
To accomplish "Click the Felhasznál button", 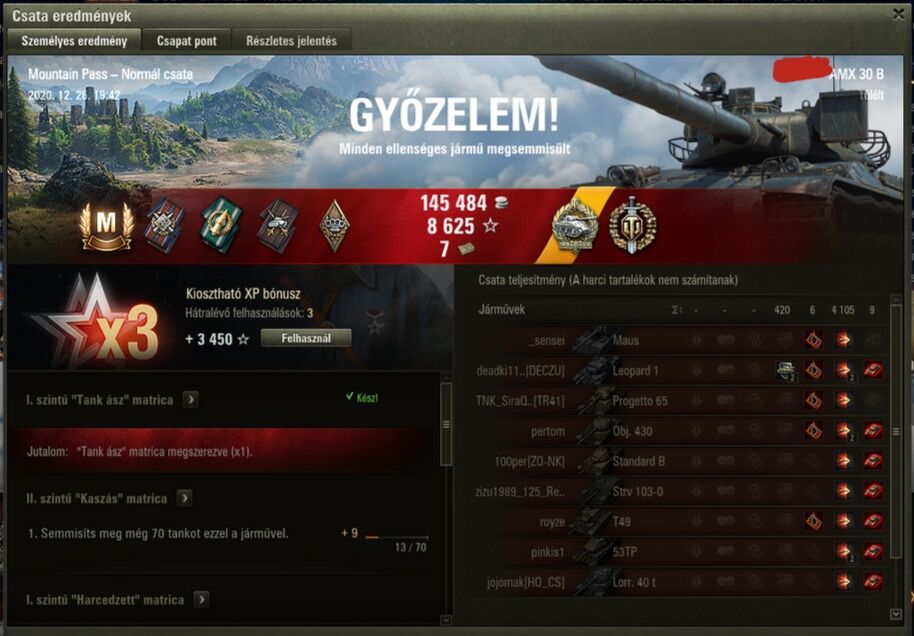I will [306, 338].
